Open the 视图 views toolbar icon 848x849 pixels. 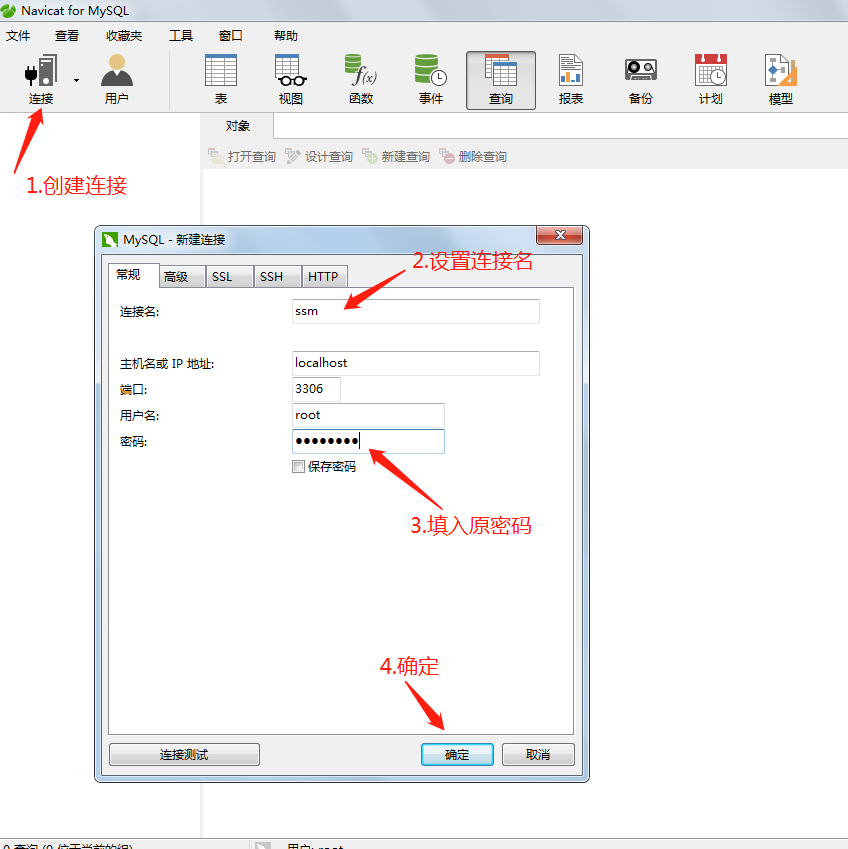point(291,79)
